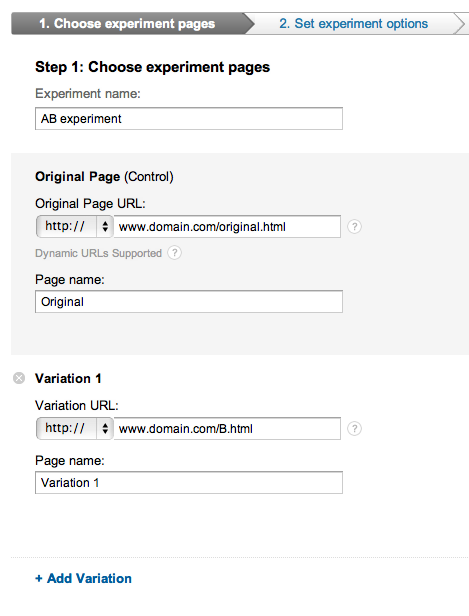The height and width of the screenshot is (616, 469).
Task: Switch to Set experiment options step tab
Action: tap(354, 24)
